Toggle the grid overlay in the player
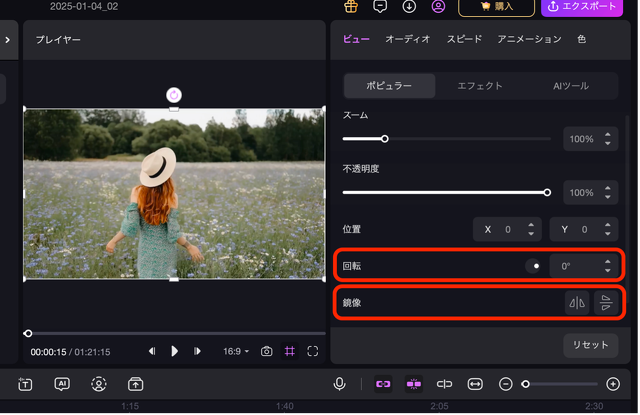 pos(290,351)
